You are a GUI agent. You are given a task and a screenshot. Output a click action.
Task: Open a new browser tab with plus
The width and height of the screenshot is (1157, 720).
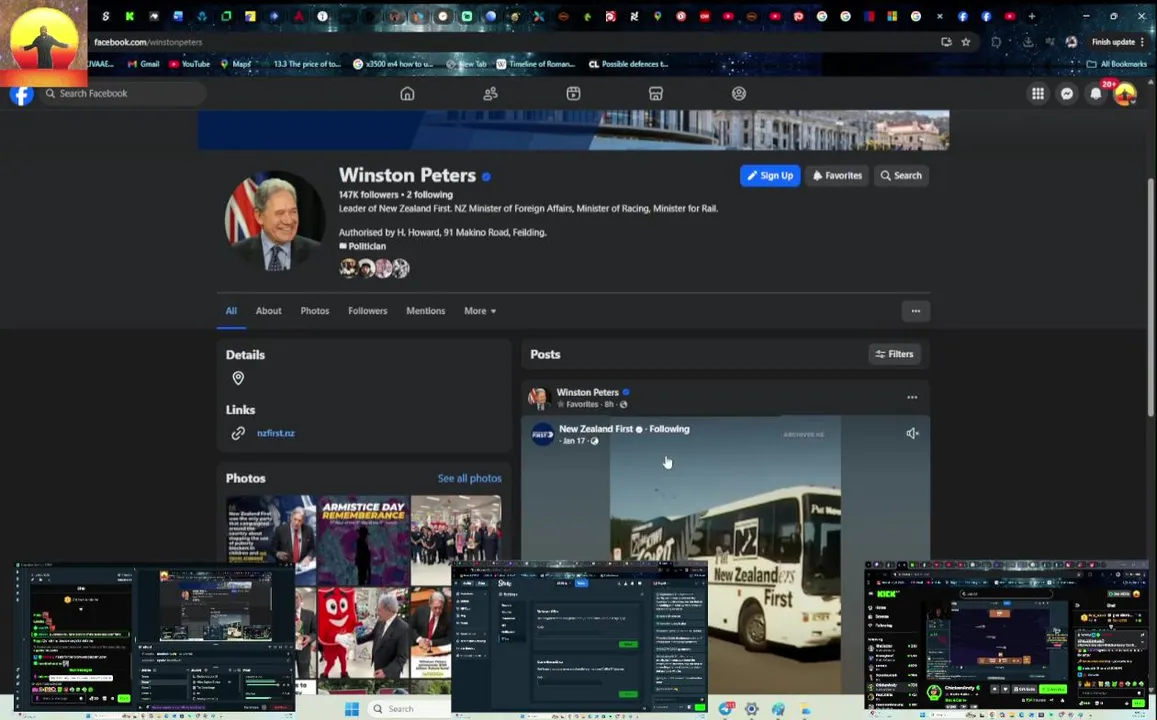coord(1032,16)
